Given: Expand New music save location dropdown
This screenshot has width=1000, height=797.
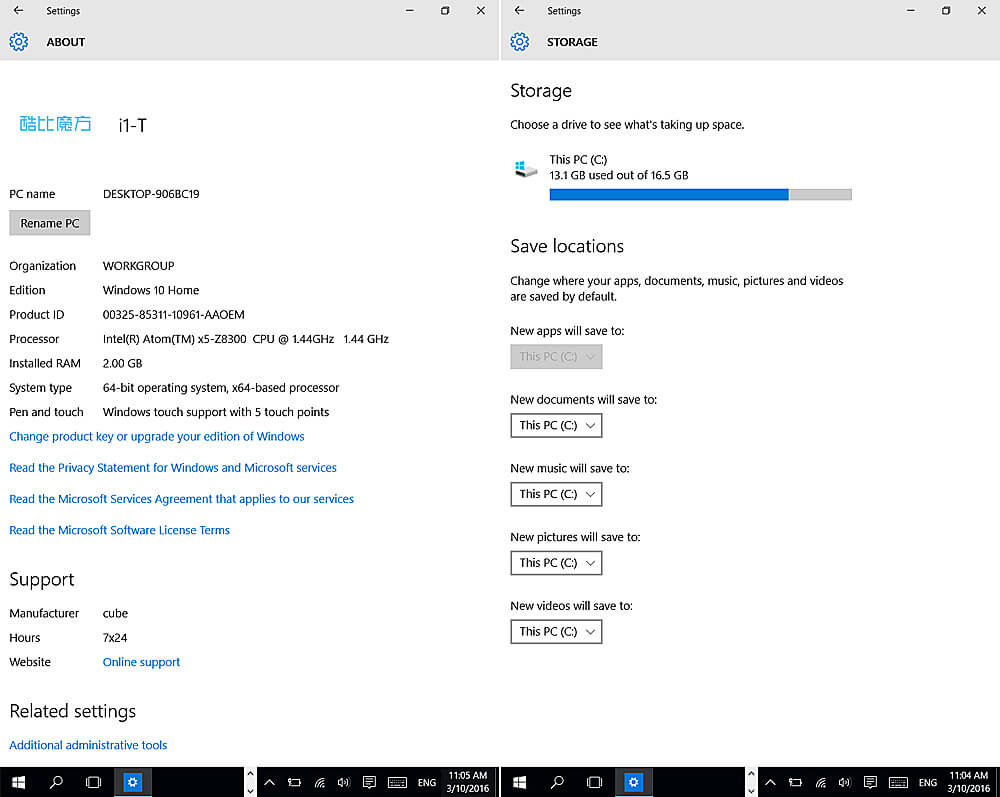Looking at the screenshot, I should pos(556,495).
